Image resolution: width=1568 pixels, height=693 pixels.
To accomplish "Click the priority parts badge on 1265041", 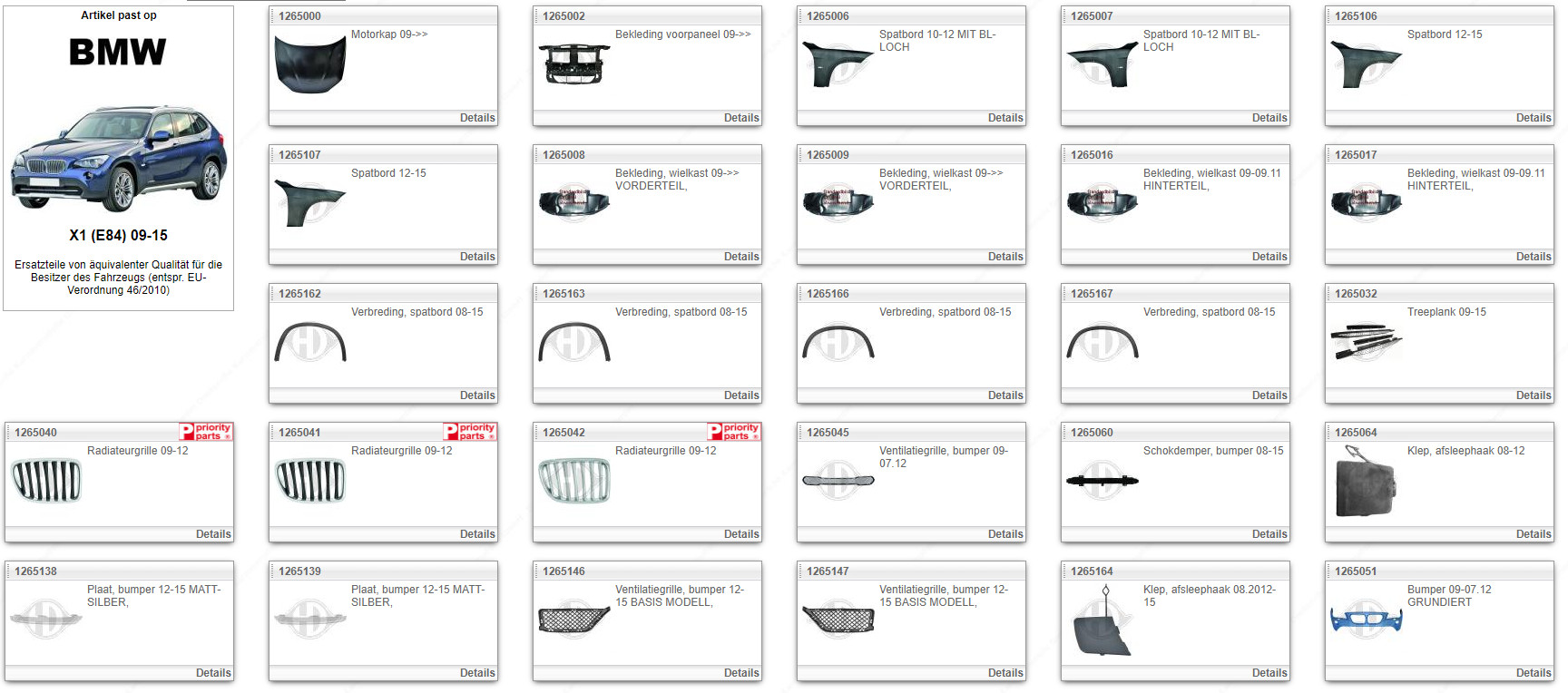I will 470,432.
